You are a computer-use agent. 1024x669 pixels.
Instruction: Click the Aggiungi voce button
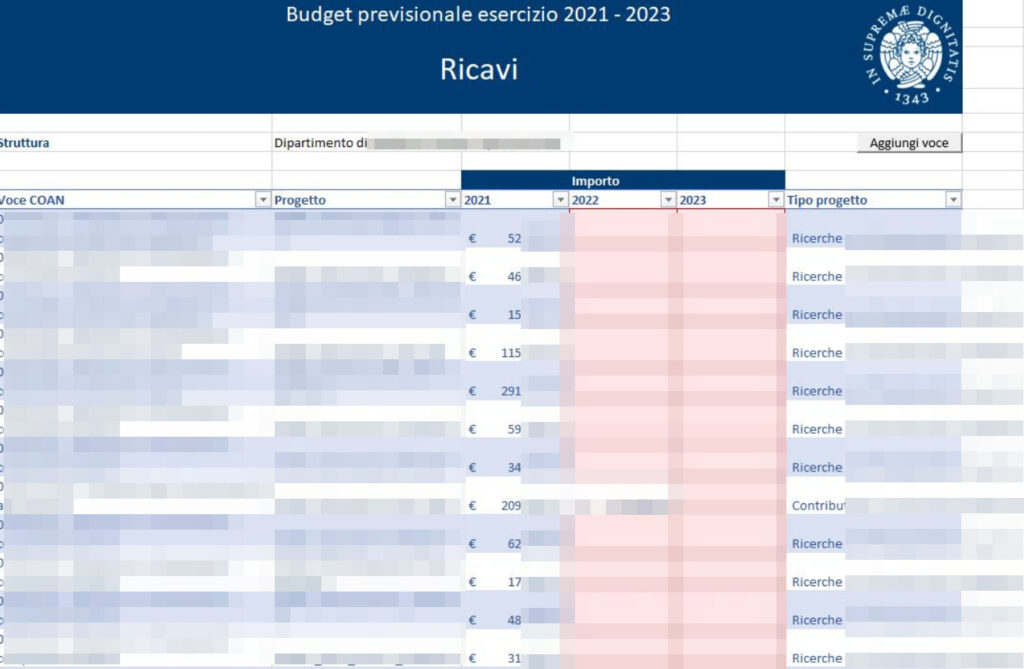908,143
